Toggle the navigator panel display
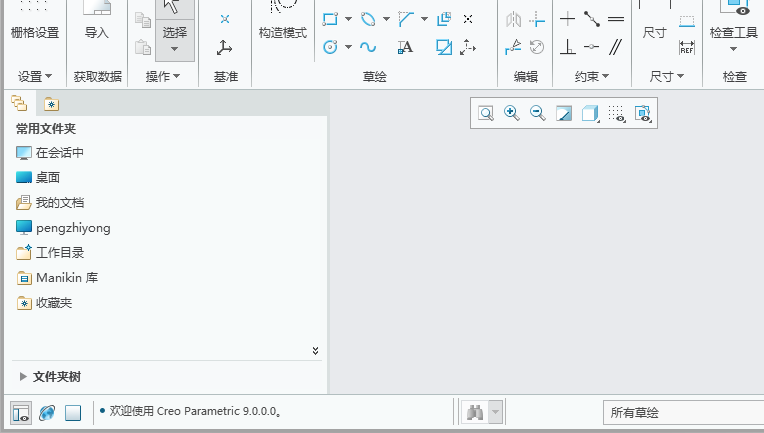This screenshot has height=433, width=764. (x=21, y=413)
